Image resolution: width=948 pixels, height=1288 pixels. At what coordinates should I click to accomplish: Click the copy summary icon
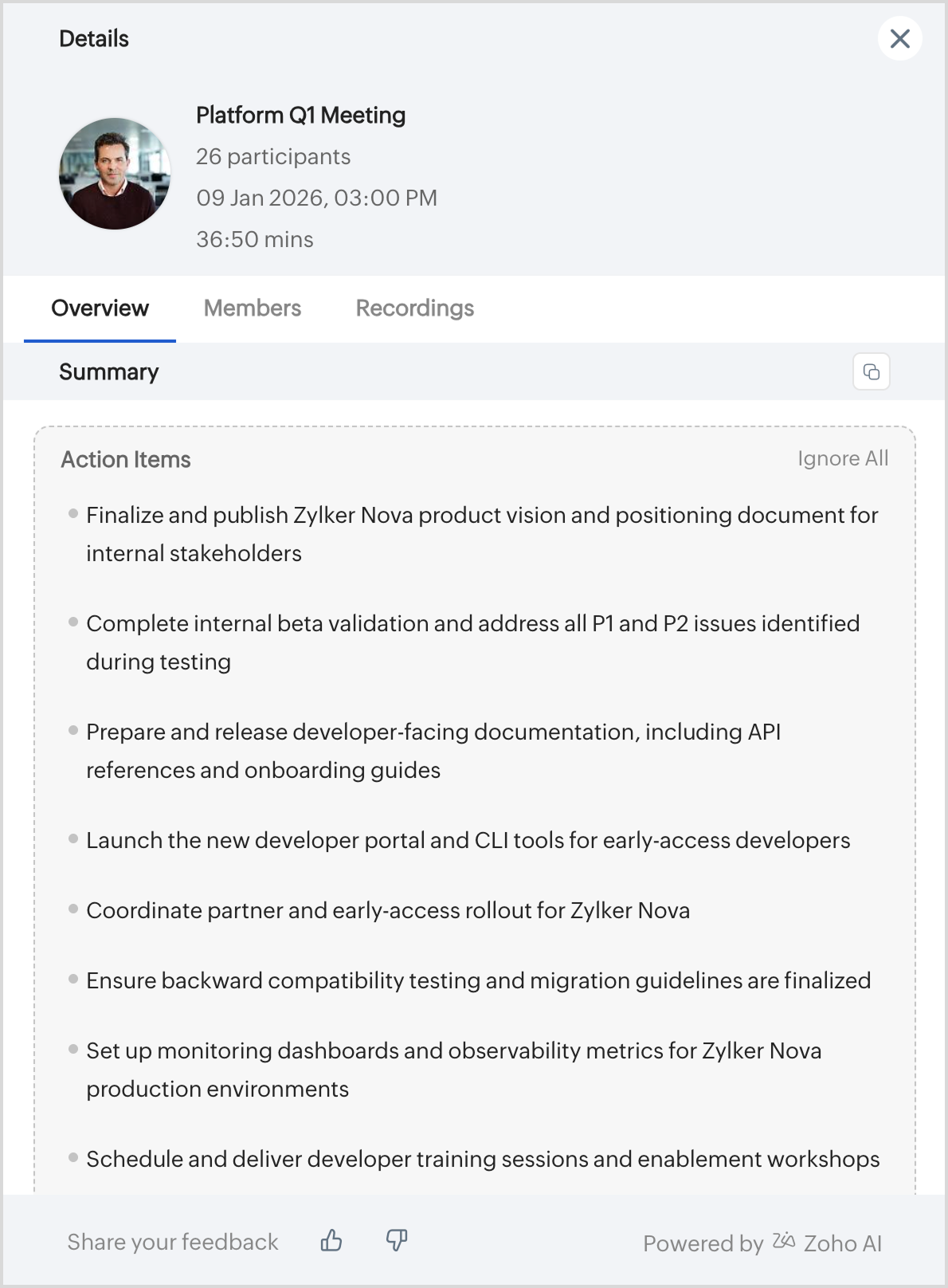[x=871, y=371]
